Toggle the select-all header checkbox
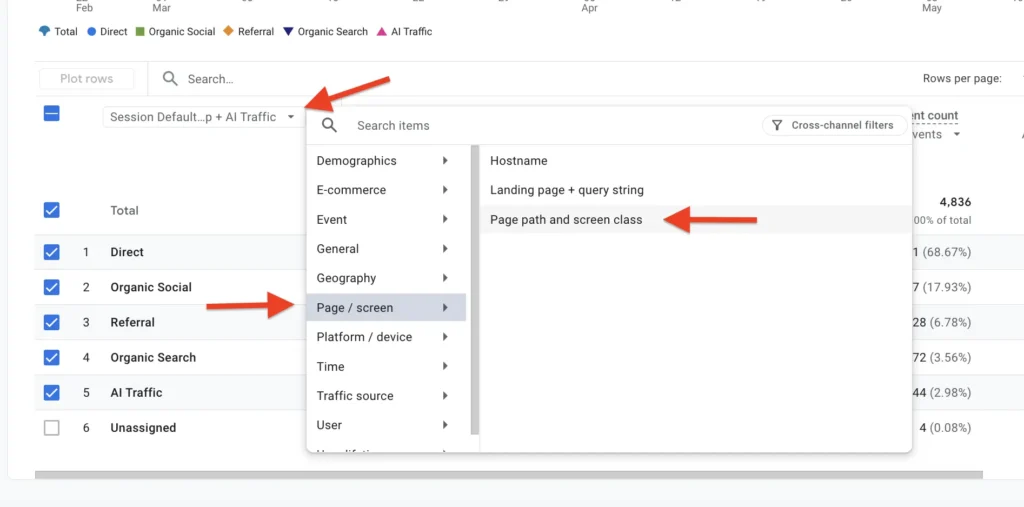 (x=52, y=114)
